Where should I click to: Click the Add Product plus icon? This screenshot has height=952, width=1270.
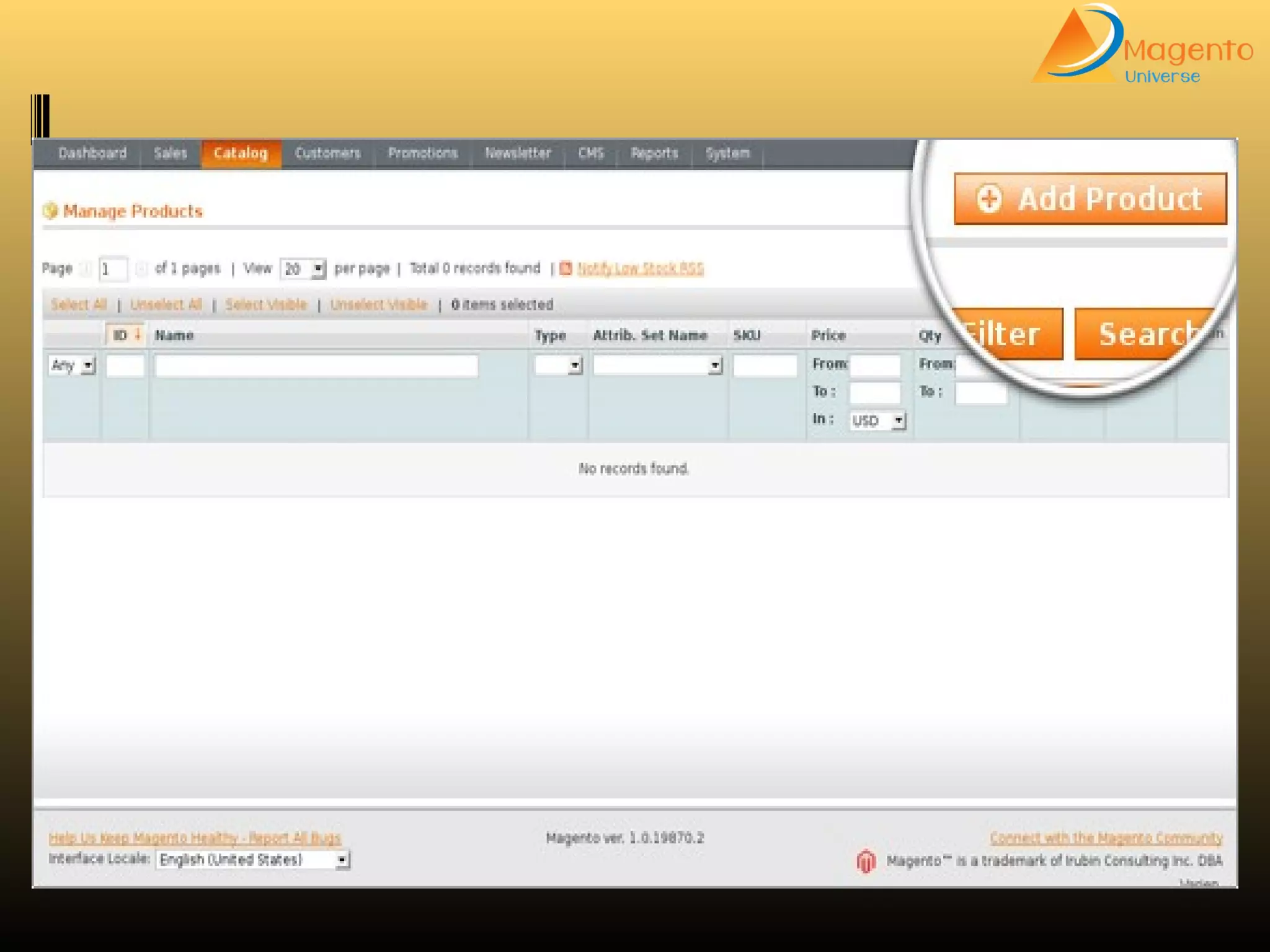coord(988,199)
